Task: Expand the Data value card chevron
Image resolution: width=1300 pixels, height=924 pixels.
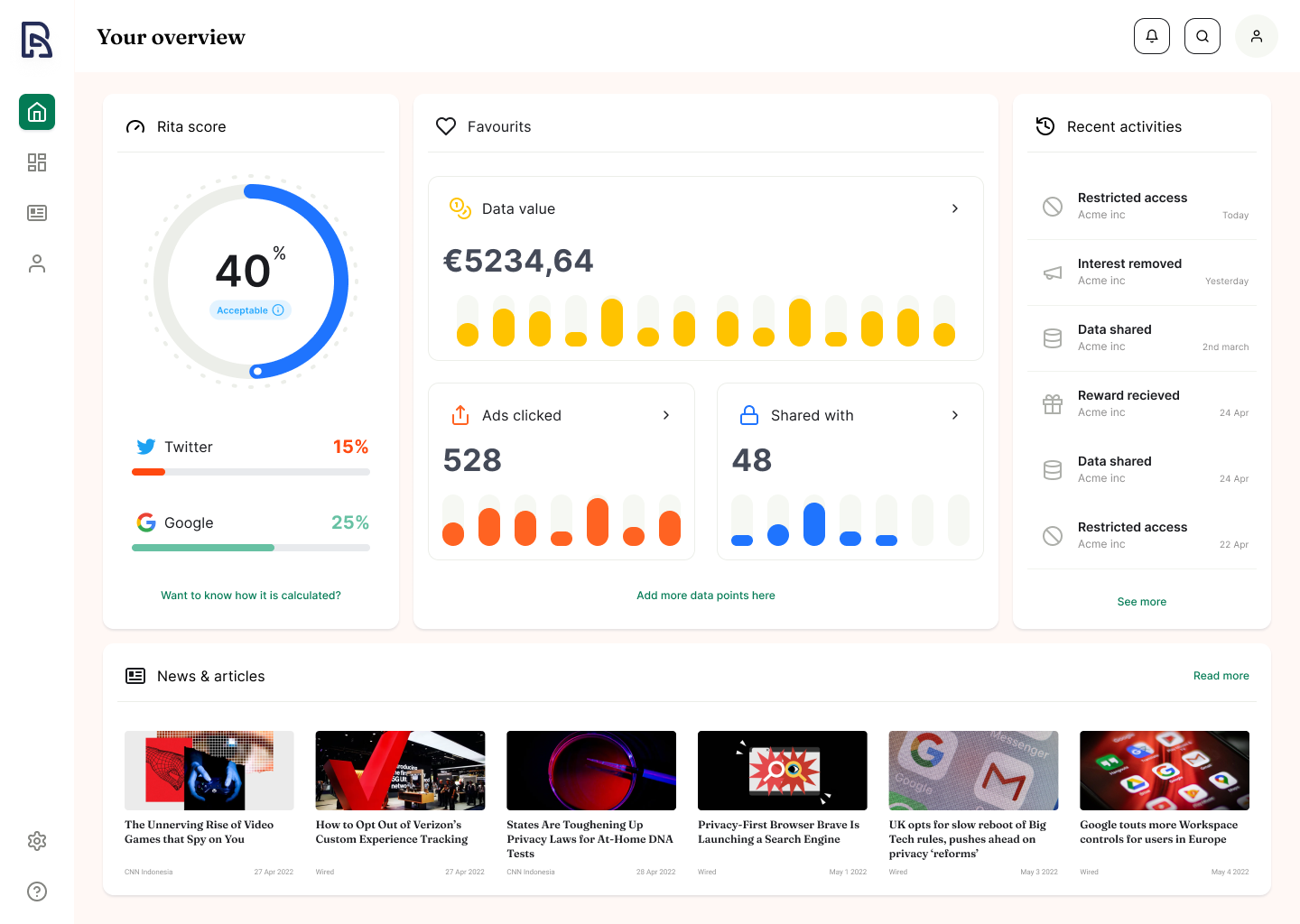Action: click(955, 208)
